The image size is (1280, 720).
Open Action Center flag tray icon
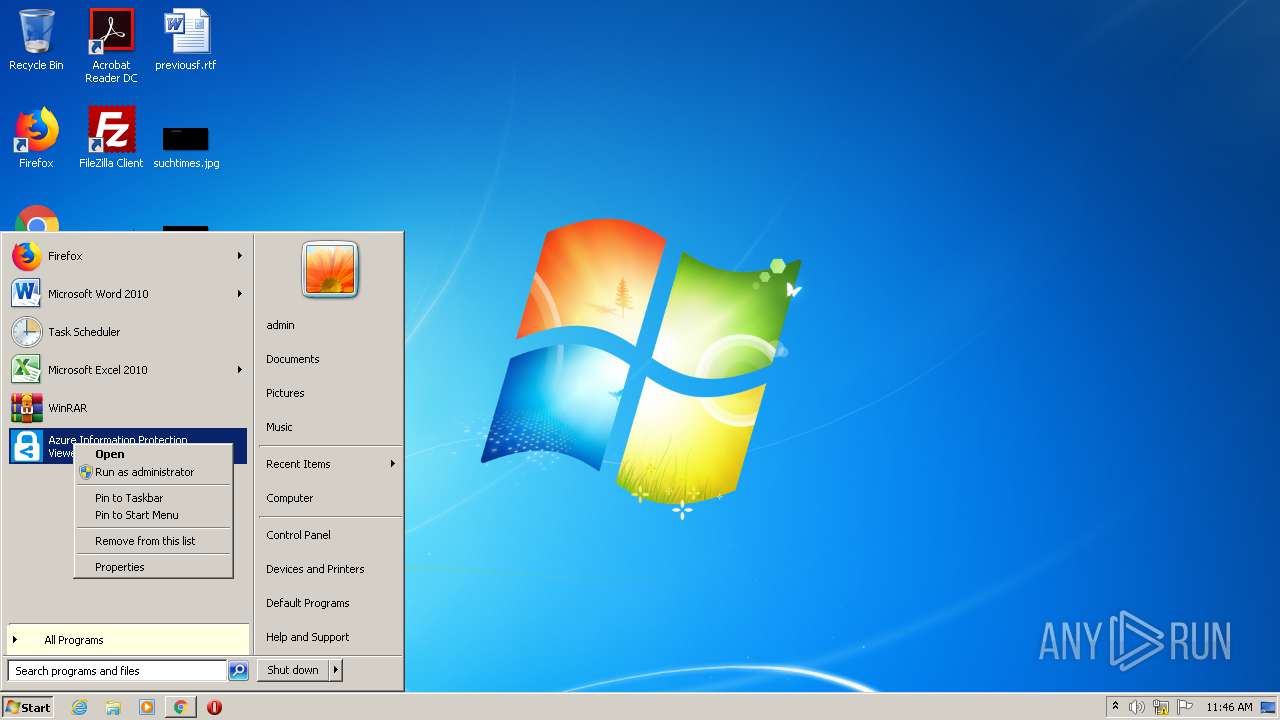[x=1185, y=707]
